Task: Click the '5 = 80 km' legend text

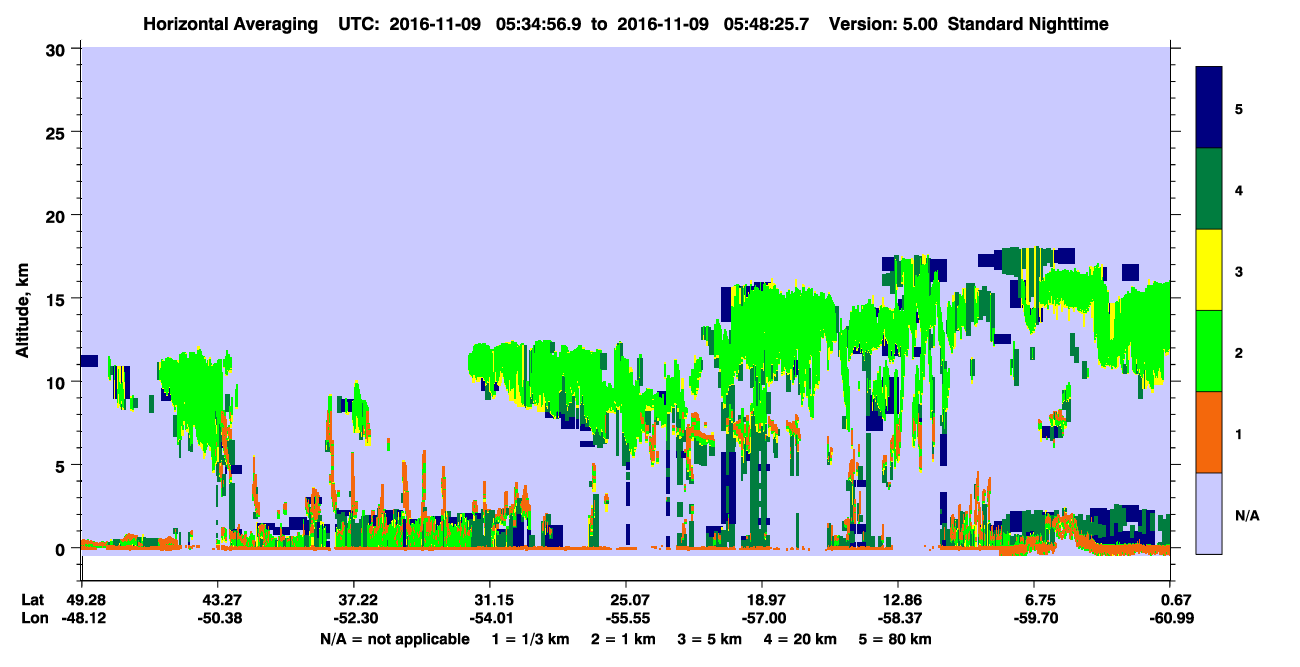Action: pyautogui.click(x=897, y=639)
